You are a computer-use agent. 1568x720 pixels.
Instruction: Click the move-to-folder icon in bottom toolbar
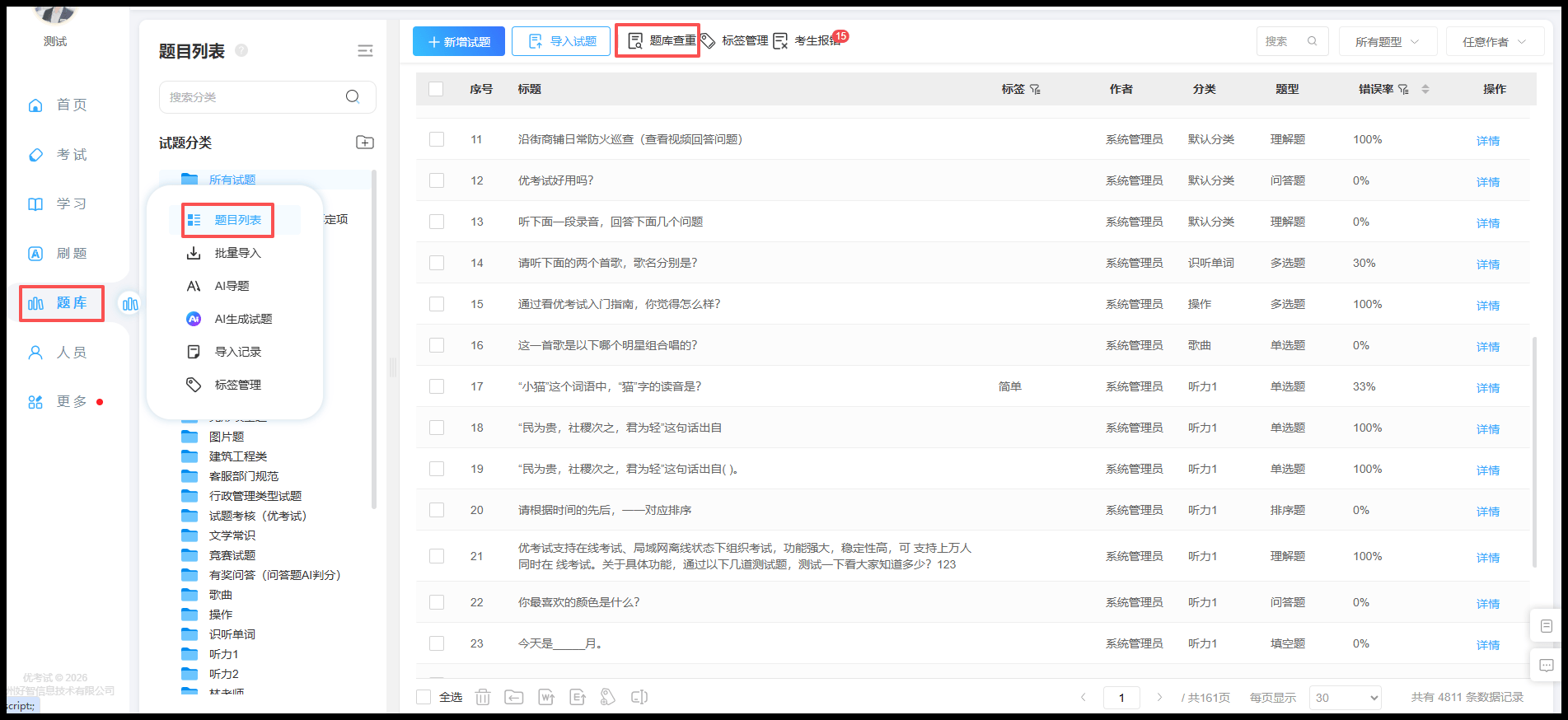click(x=514, y=698)
